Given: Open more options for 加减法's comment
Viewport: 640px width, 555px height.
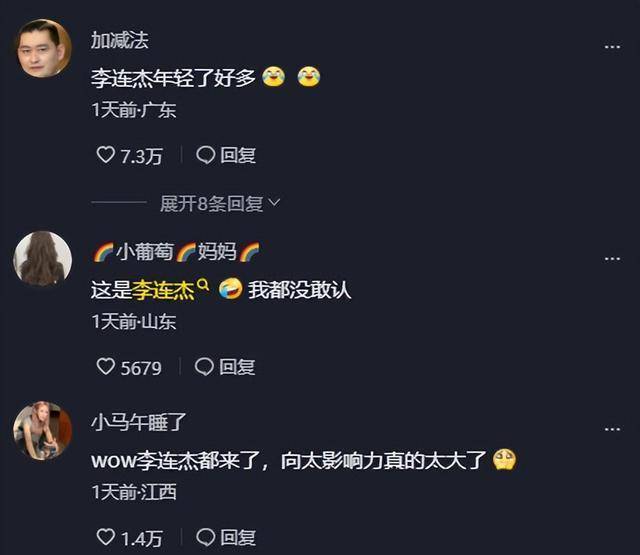Looking at the screenshot, I should [x=612, y=47].
